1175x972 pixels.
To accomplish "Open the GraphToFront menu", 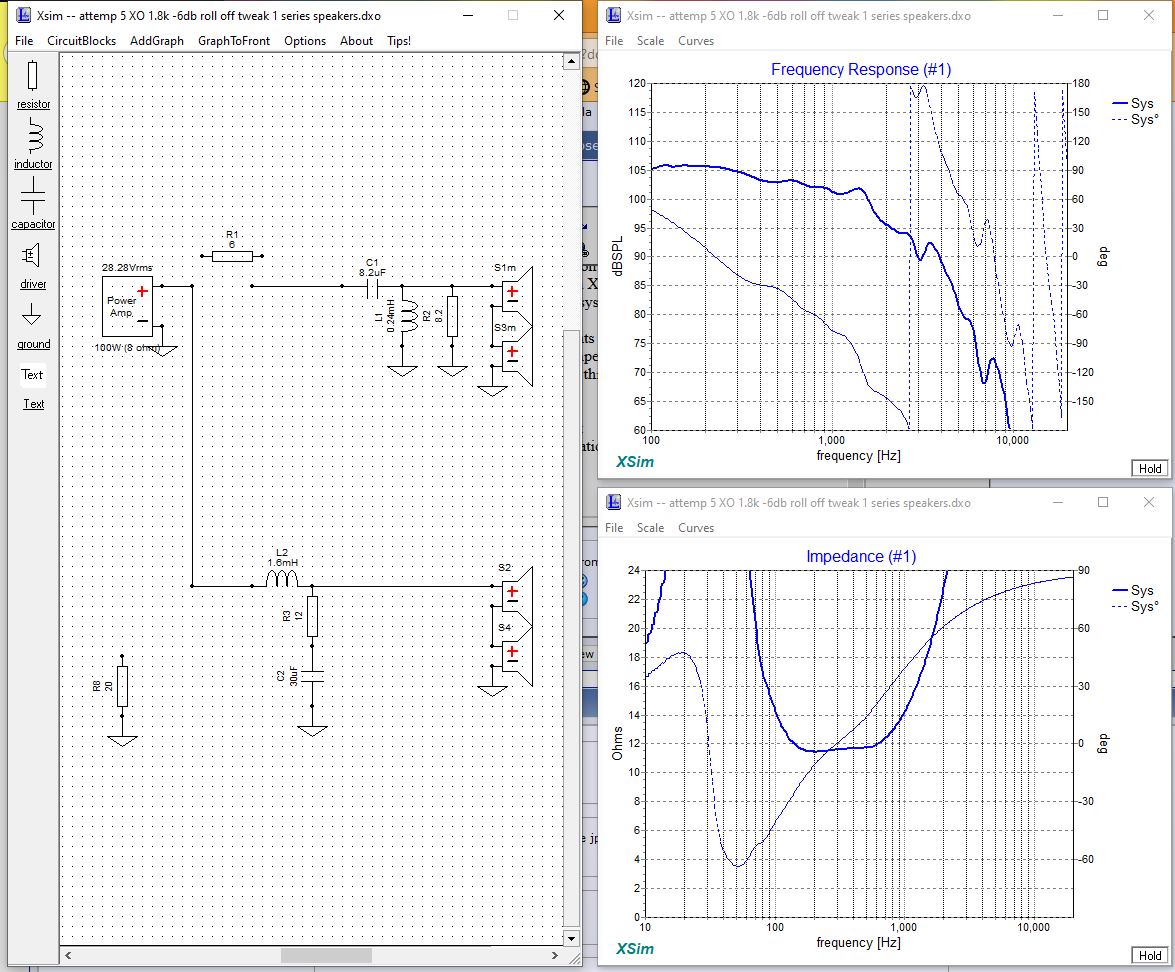I will coord(234,40).
